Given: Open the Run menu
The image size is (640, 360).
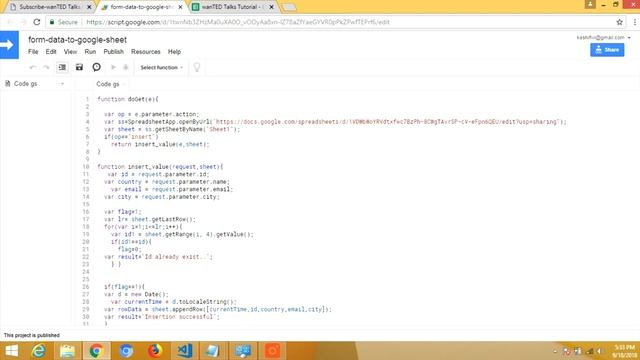Looking at the screenshot, I should coord(90,52).
